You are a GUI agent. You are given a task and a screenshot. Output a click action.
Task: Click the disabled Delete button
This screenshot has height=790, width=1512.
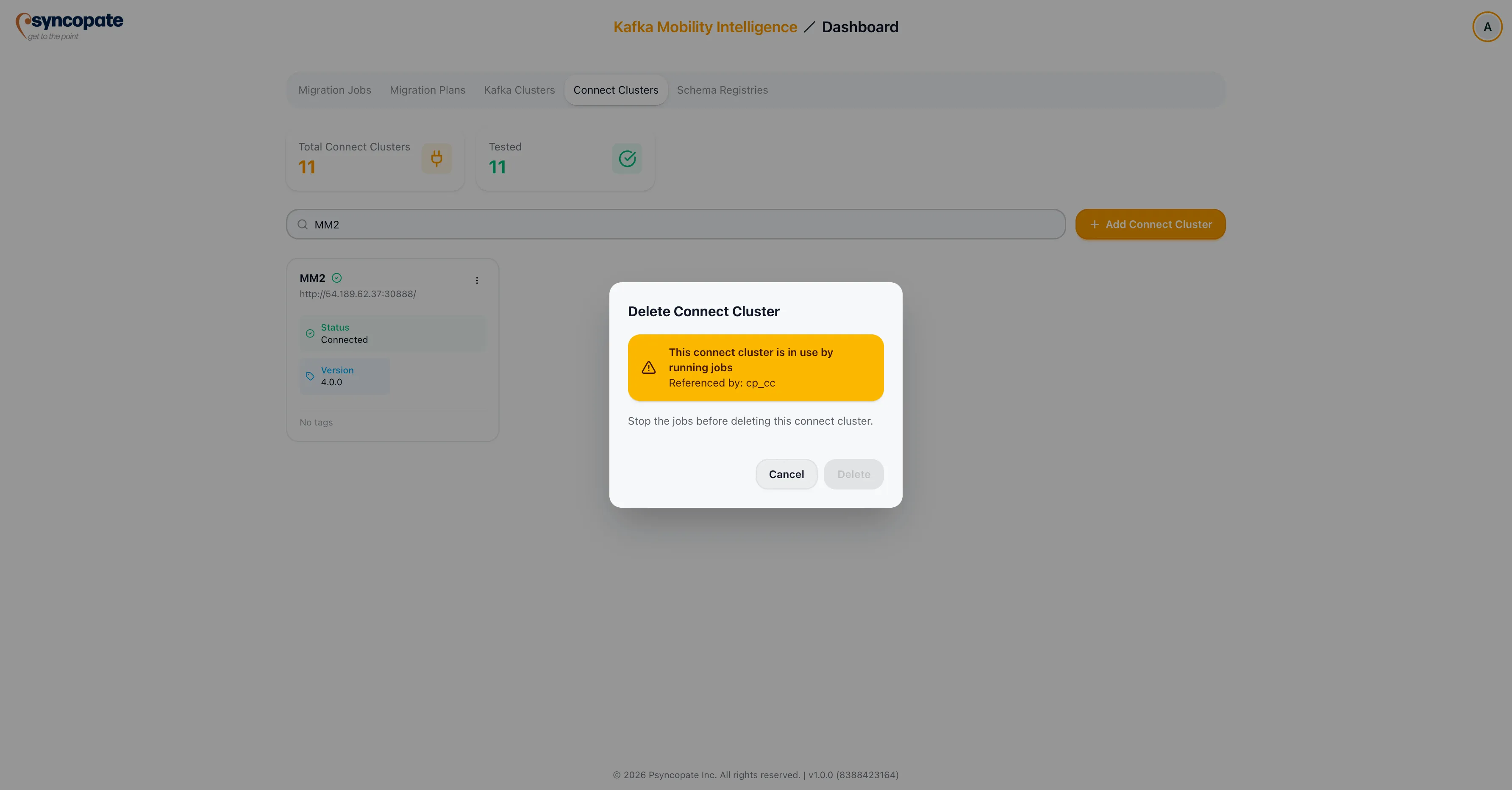pos(853,474)
